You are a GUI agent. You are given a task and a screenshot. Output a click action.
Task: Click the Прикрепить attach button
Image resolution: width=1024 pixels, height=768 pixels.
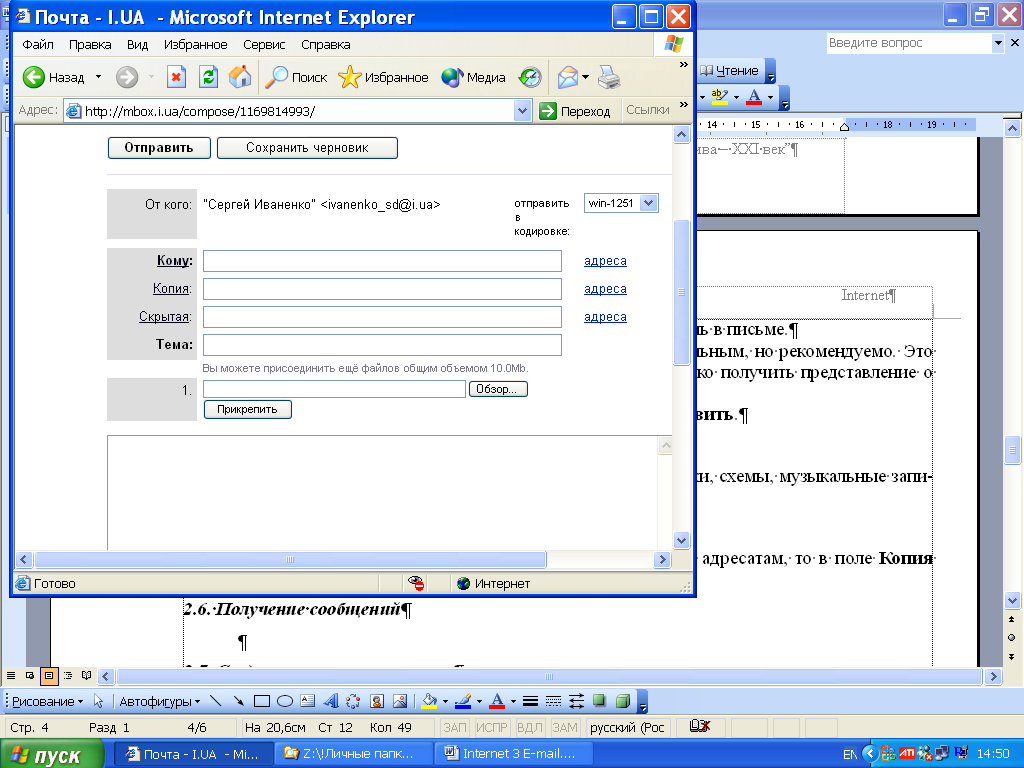click(248, 409)
